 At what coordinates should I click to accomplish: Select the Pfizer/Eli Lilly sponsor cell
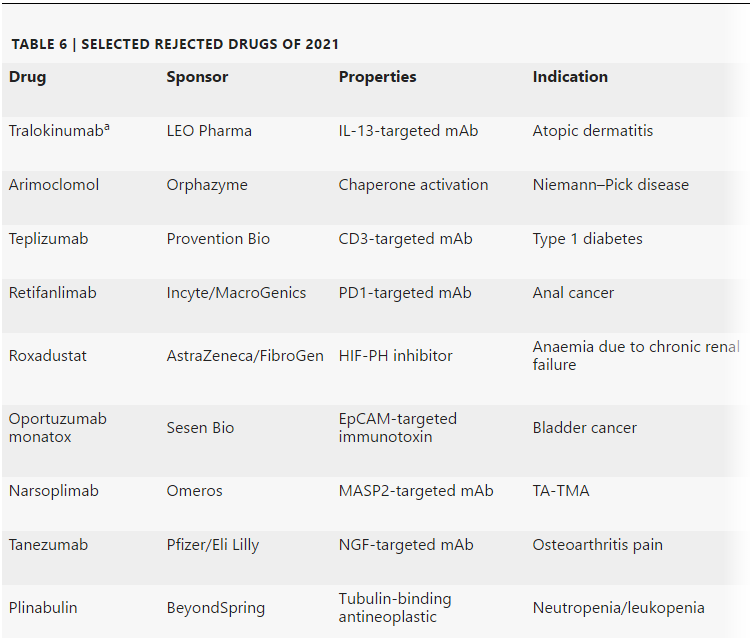pos(212,545)
